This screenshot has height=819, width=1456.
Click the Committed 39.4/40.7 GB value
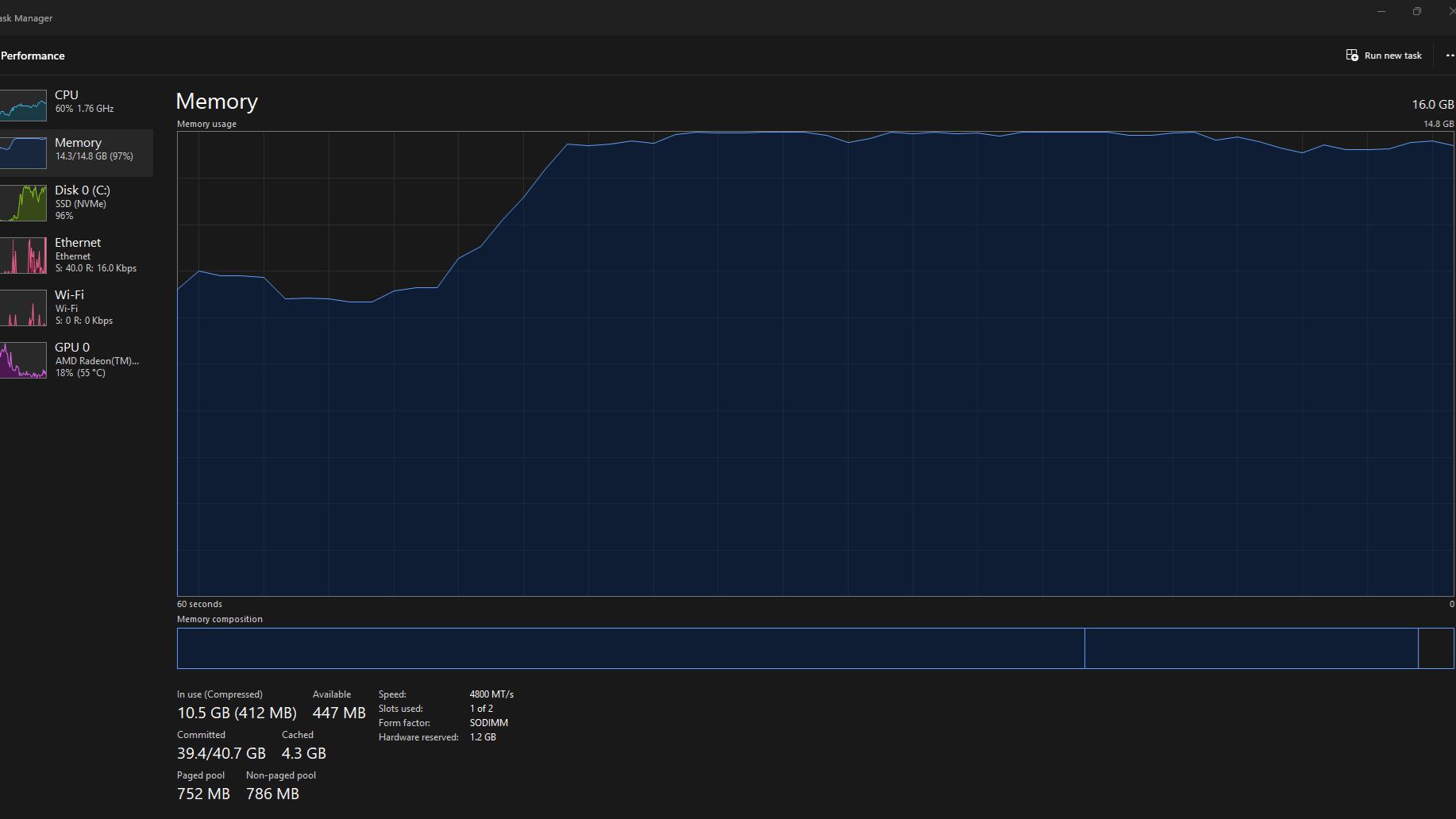click(221, 753)
